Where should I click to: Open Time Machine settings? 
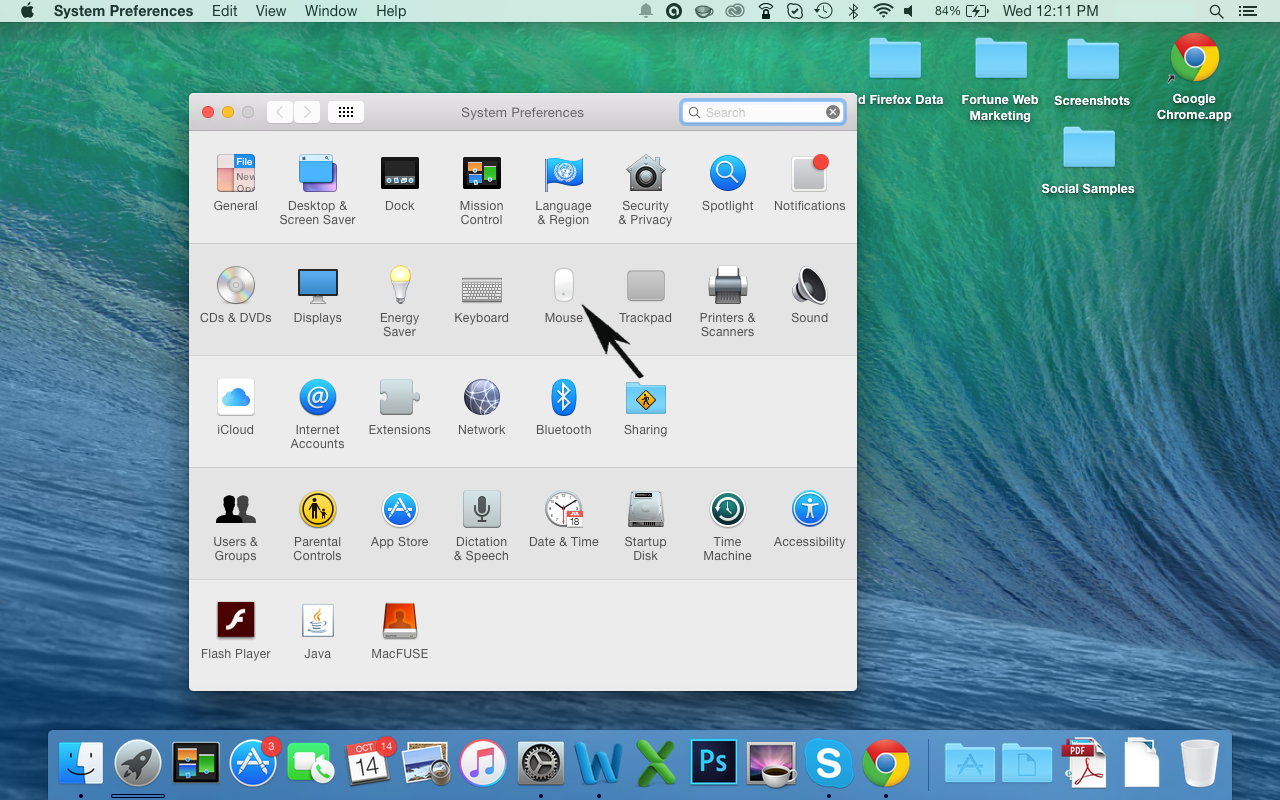click(x=727, y=509)
